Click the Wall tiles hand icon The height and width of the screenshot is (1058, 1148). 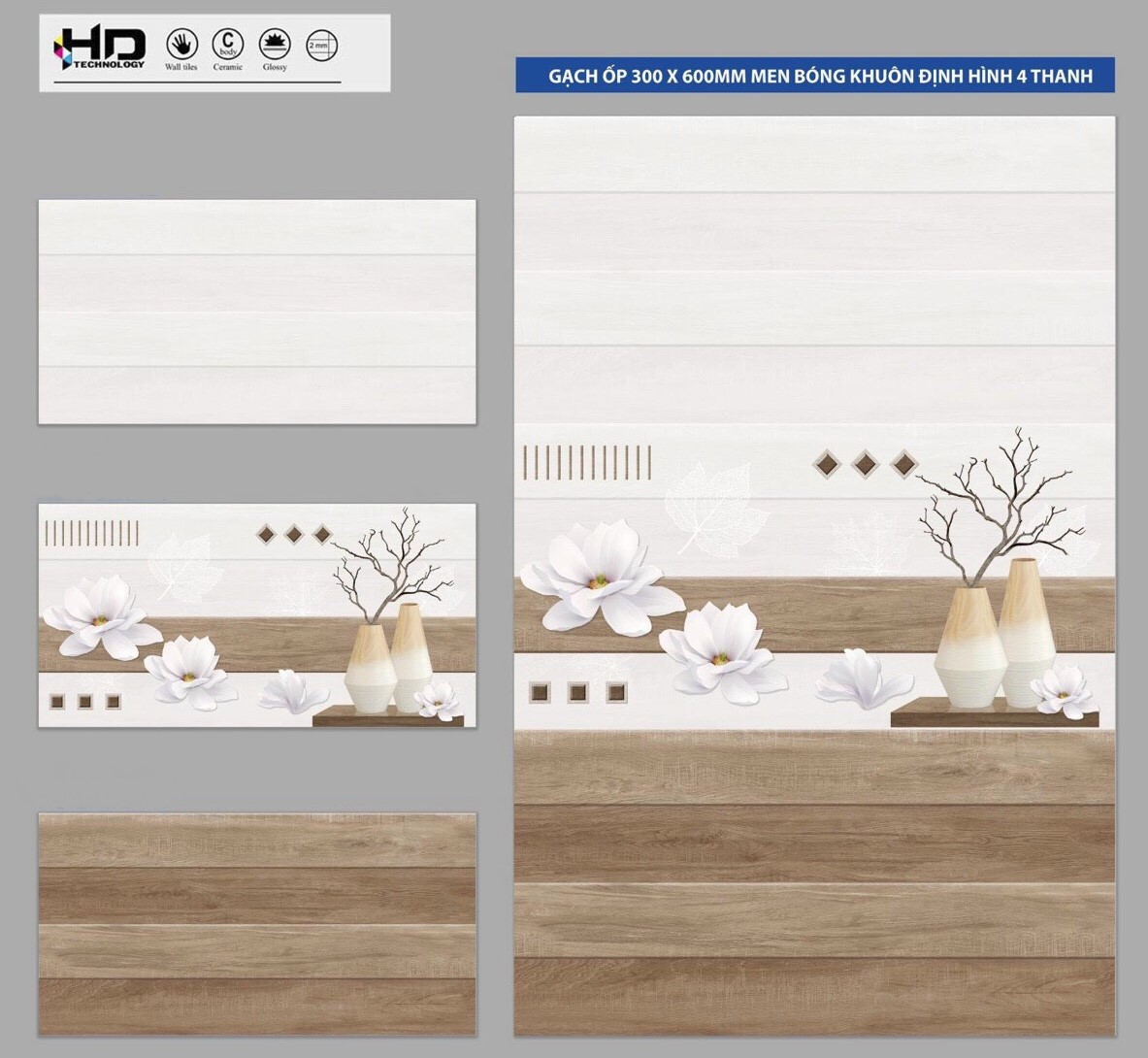point(180,45)
